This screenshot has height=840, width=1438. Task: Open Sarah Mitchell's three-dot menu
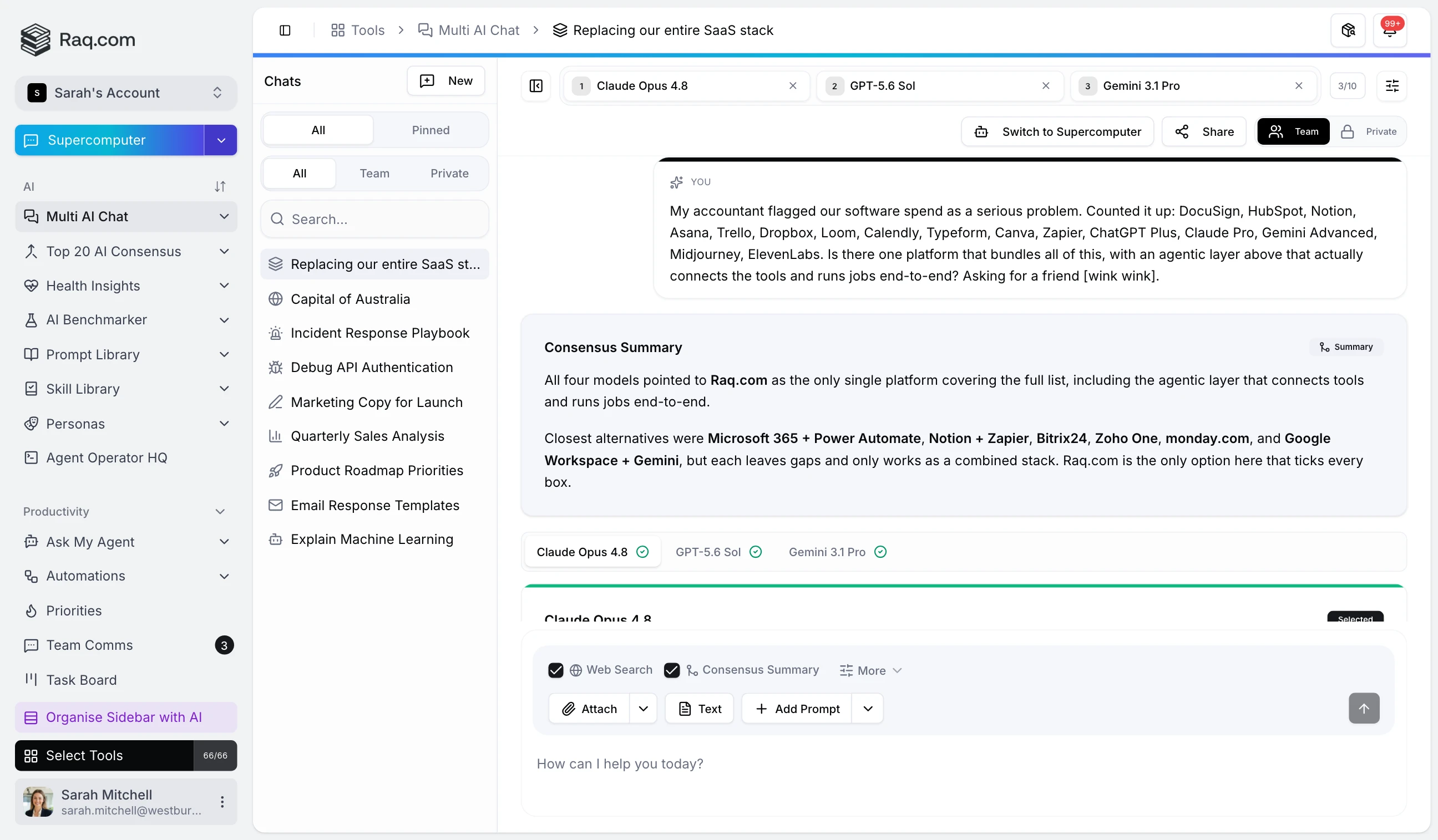click(222, 802)
